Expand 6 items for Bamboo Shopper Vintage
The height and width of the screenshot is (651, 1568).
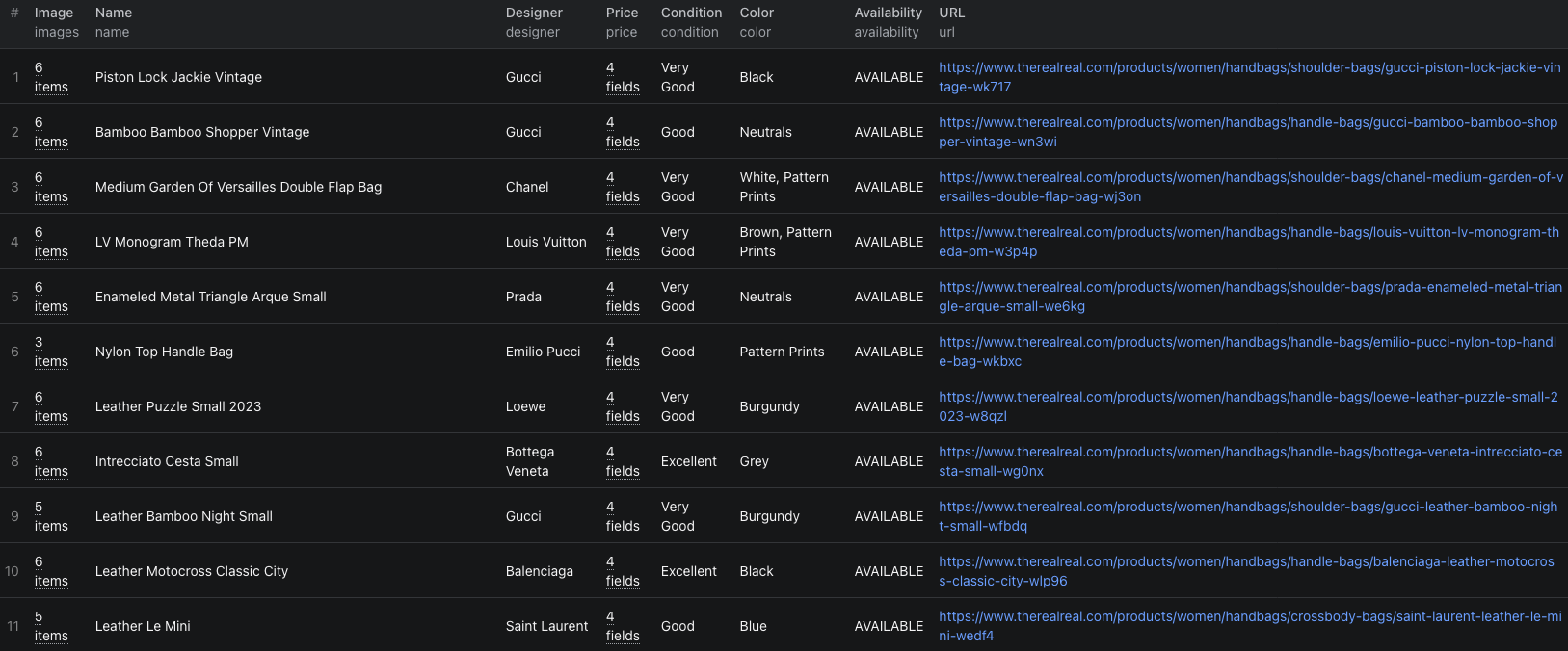(x=51, y=132)
